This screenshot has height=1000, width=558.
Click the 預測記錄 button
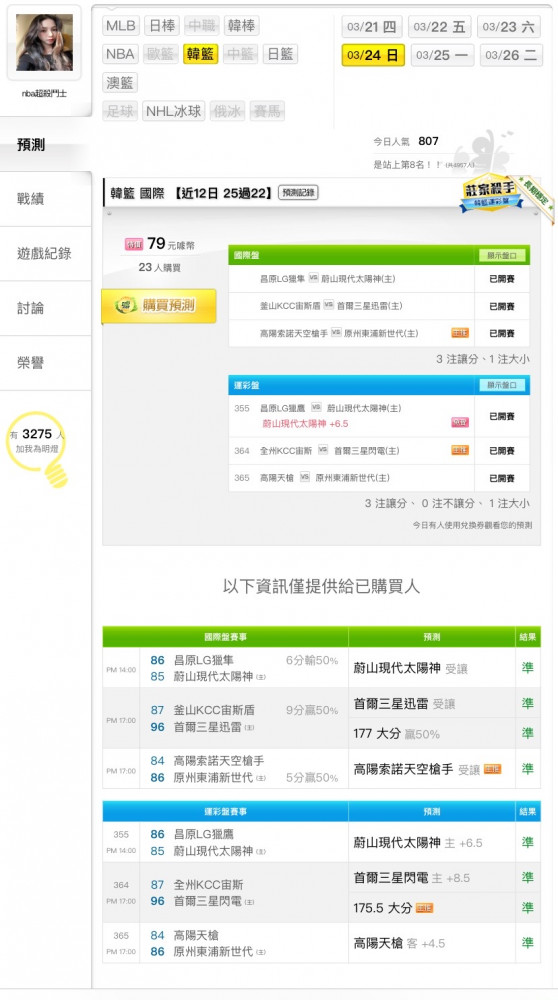pyautogui.click(x=298, y=193)
